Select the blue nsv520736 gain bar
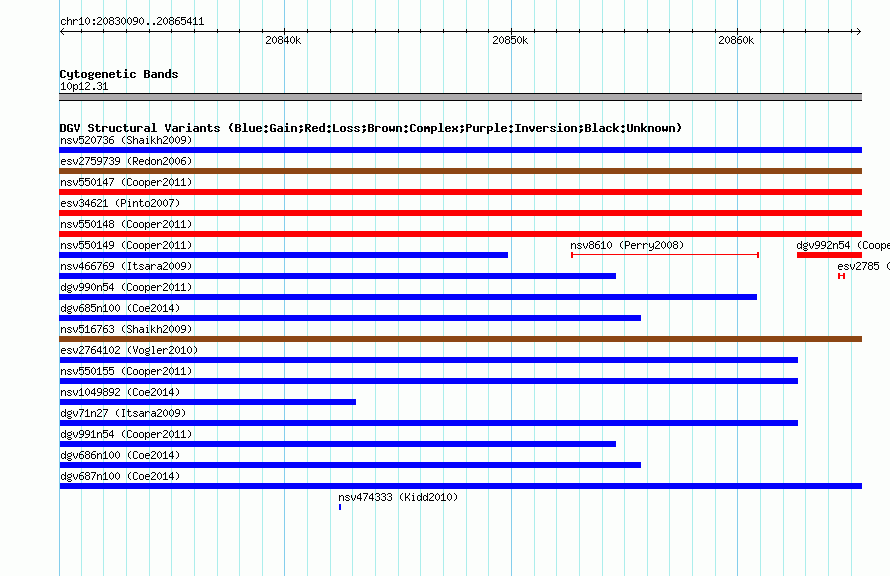 [x=460, y=150]
